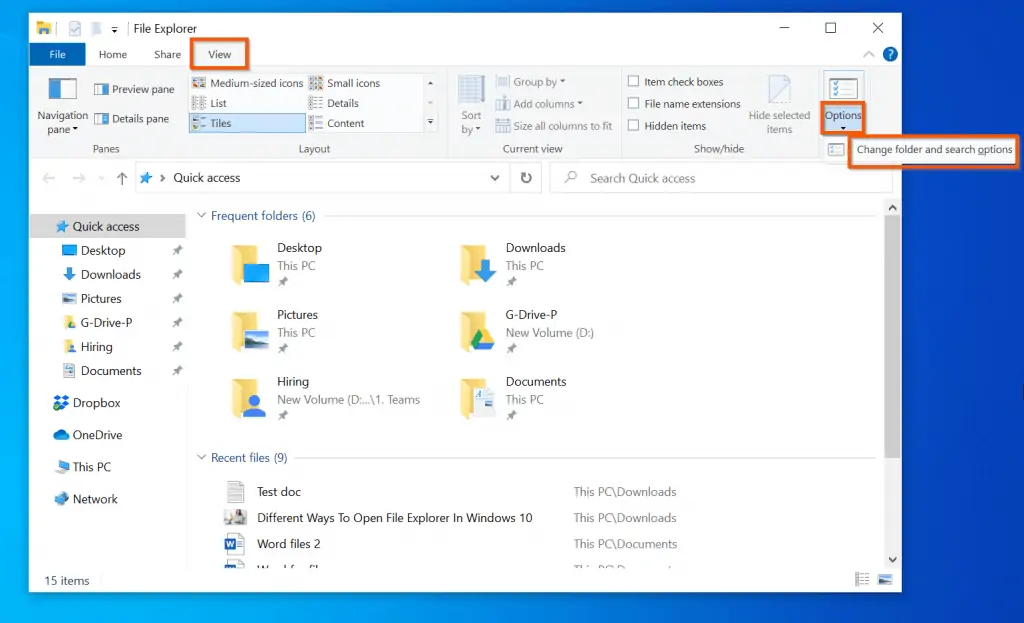Enable the Details pane
This screenshot has height=623, width=1024.
point(132,119)
